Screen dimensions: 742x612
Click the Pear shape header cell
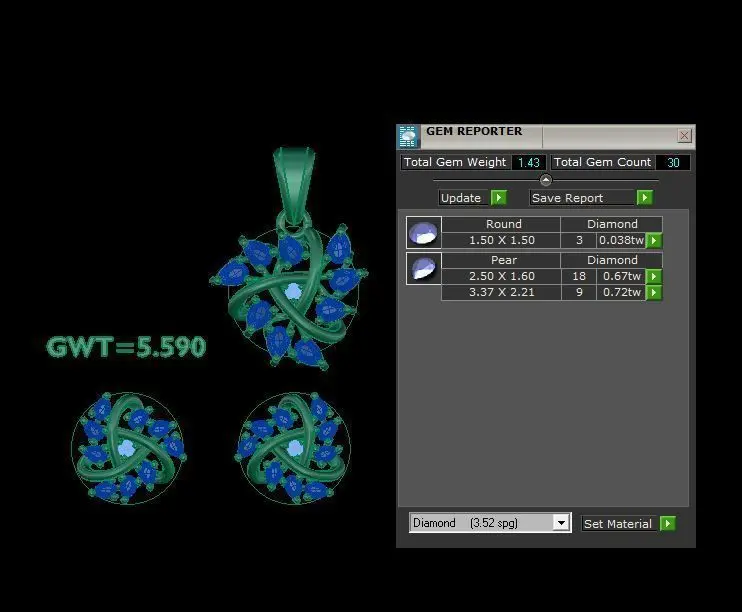click(x=504, y=260)
